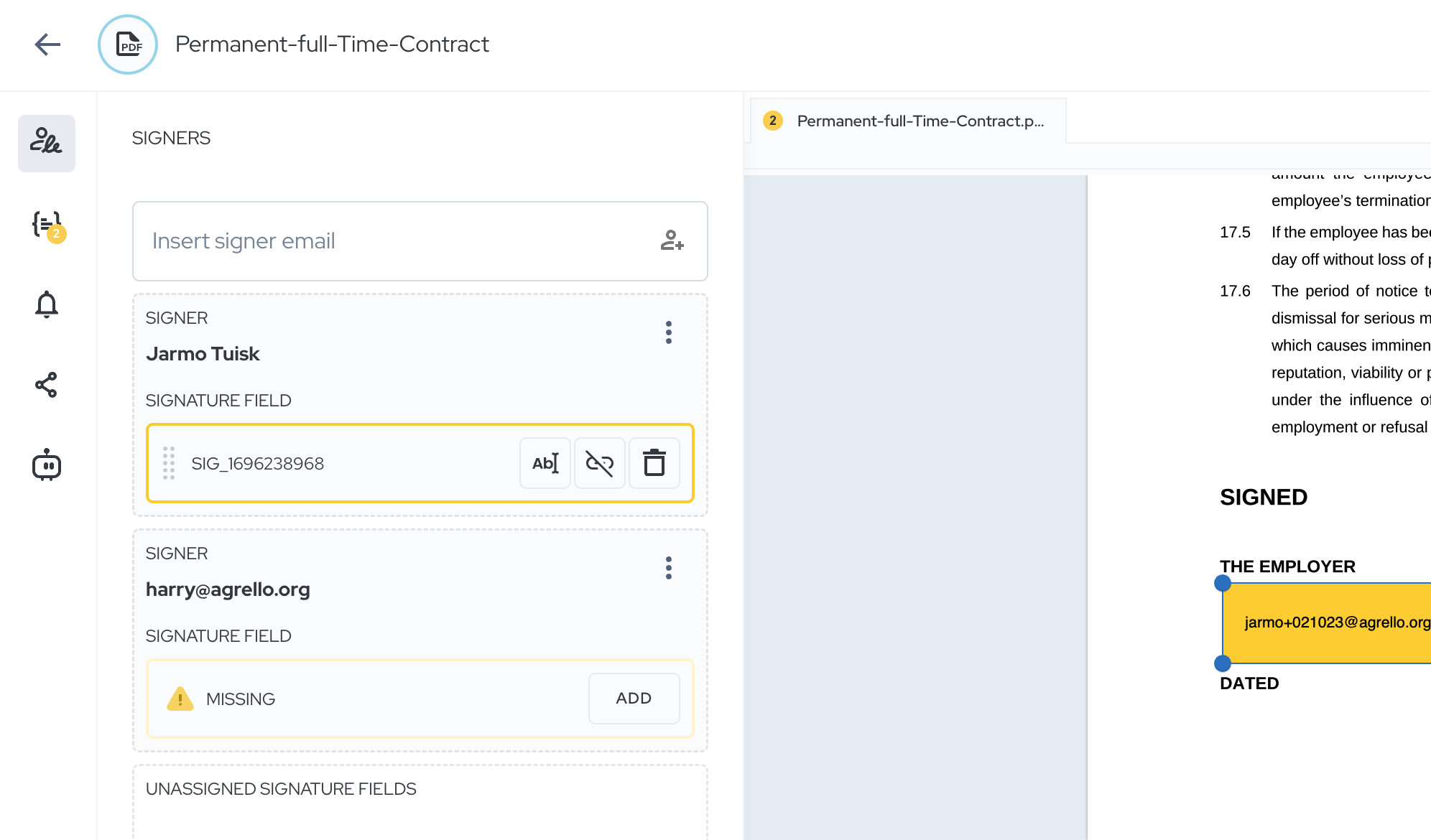The width and height of the screenshot is (1431, 840).
Task: Open the notifications bell icon
Action: [x=47, y=304]
